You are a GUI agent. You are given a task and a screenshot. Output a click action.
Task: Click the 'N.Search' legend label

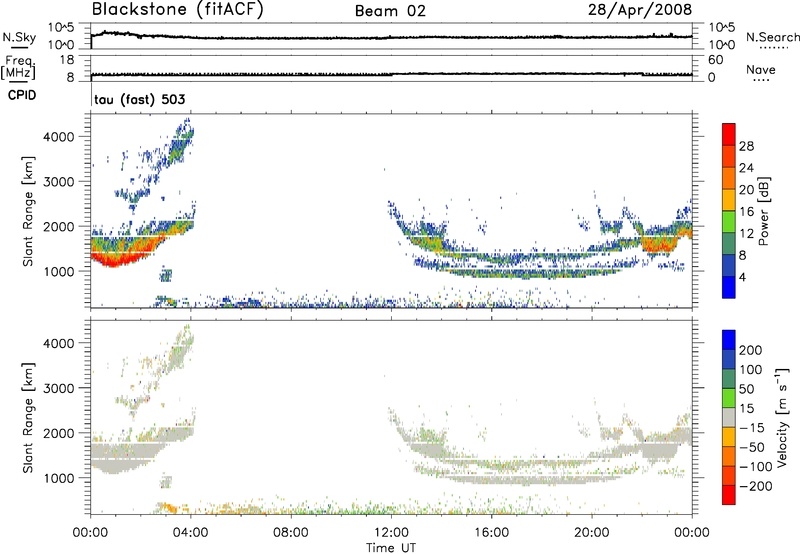(x=772, y=37)
